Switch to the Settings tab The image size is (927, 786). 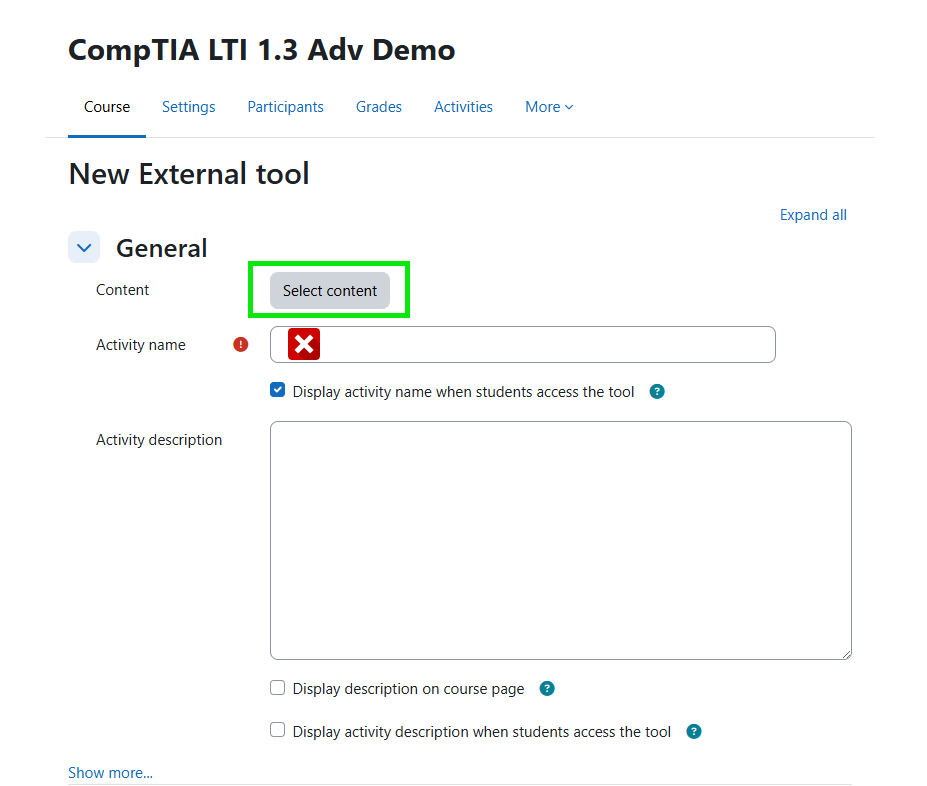[188, 107]
